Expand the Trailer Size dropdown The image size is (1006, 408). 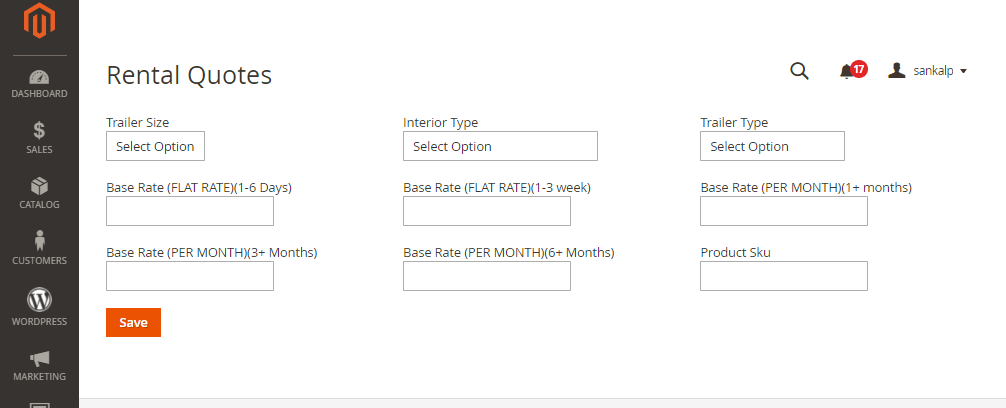[x=155, y=146]
